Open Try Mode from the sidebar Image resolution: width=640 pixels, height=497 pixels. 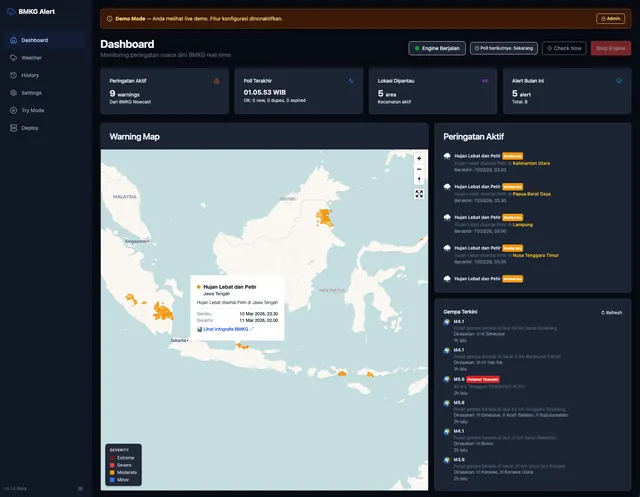(x=46, y=110)
